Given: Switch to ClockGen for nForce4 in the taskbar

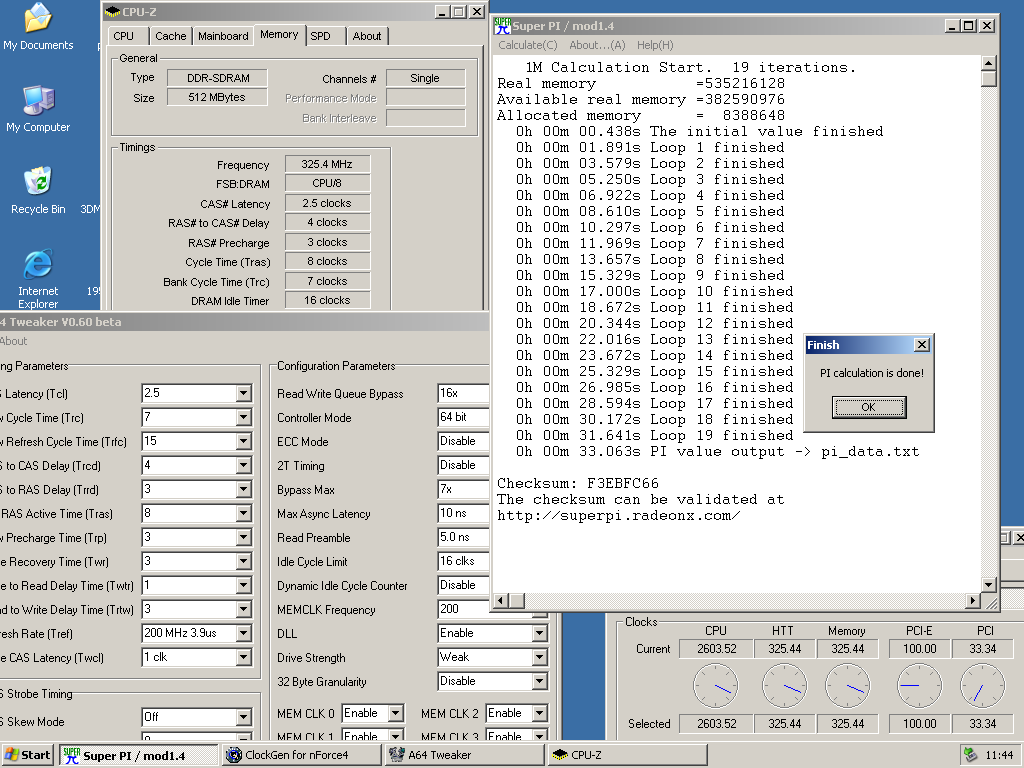Looking at the screenshot, I should [300, 755].
